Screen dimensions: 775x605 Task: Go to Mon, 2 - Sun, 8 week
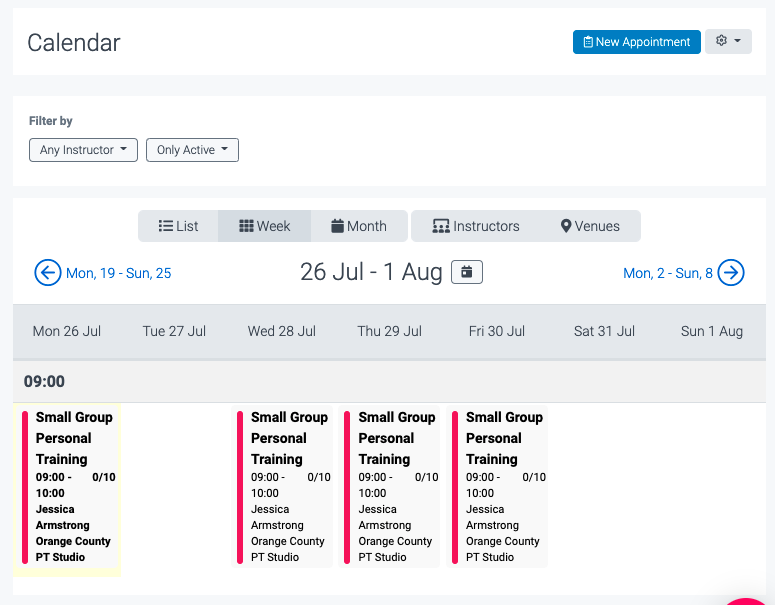(668, 273)
